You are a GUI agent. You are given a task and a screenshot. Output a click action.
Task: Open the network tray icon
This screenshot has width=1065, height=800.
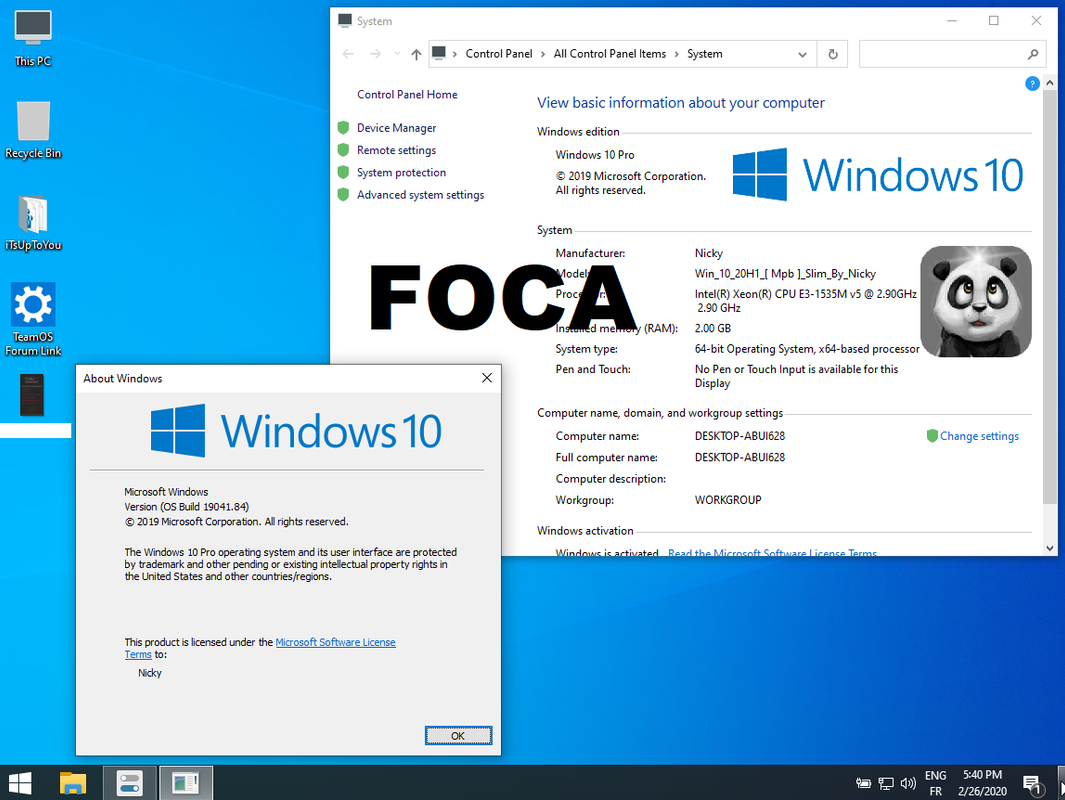886,783
